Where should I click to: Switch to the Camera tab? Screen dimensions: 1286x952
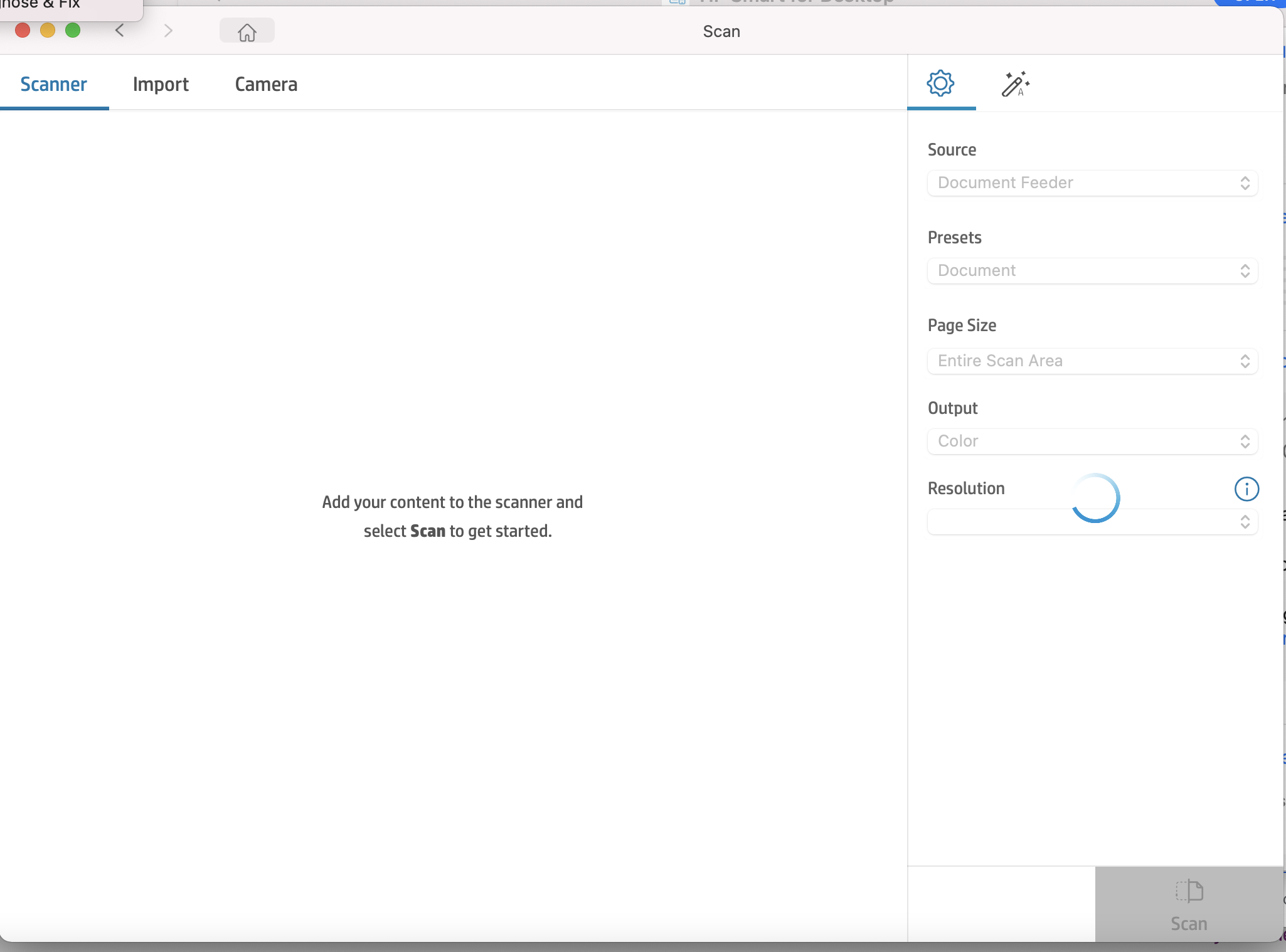266,84
